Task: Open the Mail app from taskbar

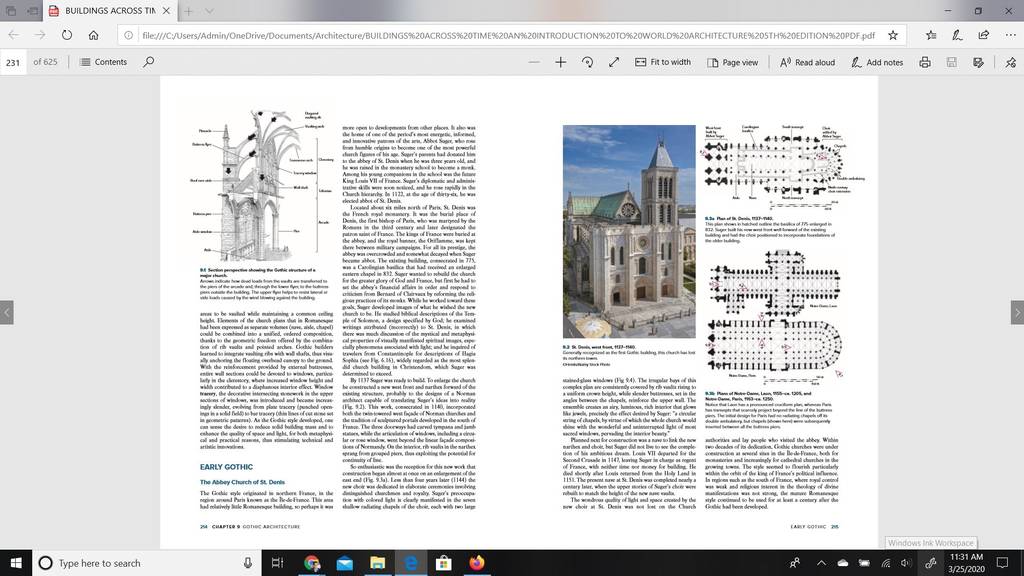Action: tap(345, 563)
